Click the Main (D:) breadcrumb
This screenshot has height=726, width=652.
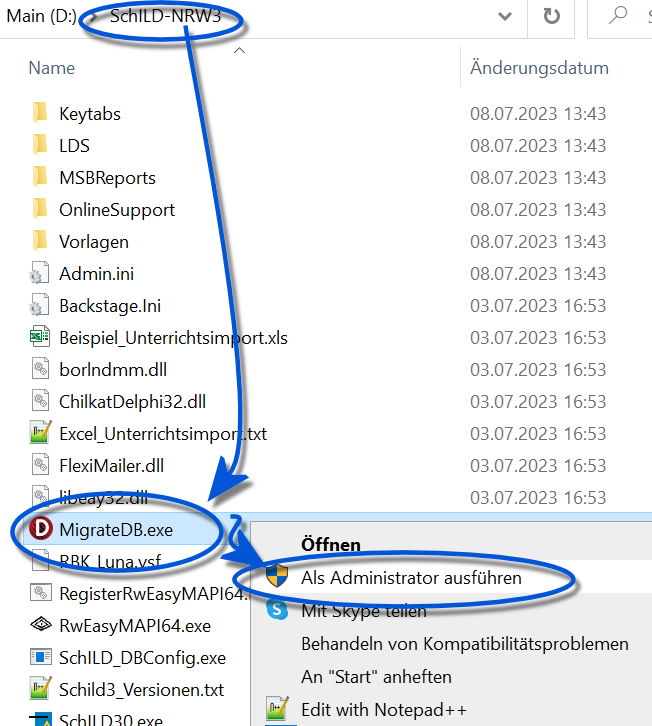click(41, 16)
